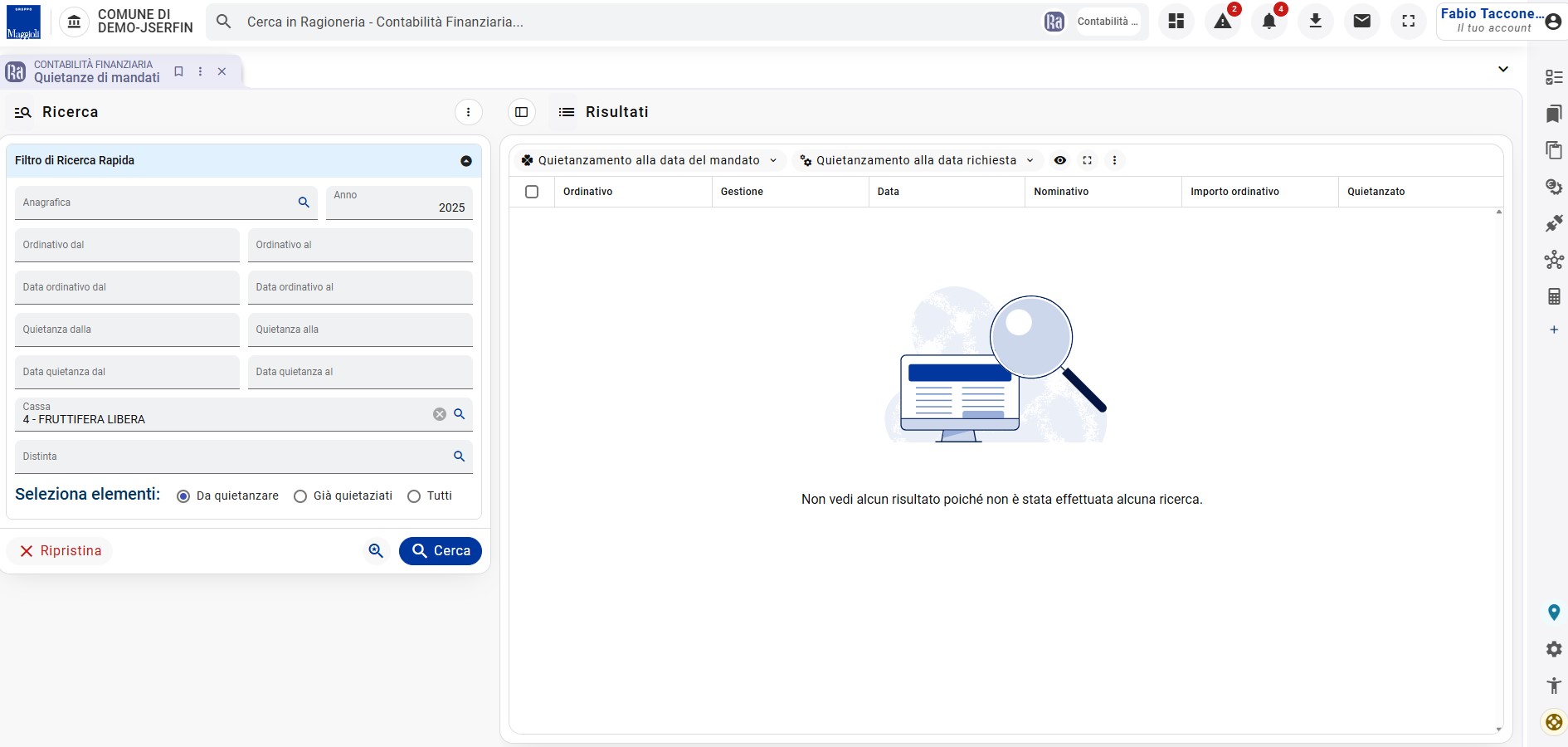Image resolution: width=1568 pixels, height=747 pixels.
Task: Open Quietanzamento alla data richiesta dropdown
Action: tap(917, 160)
